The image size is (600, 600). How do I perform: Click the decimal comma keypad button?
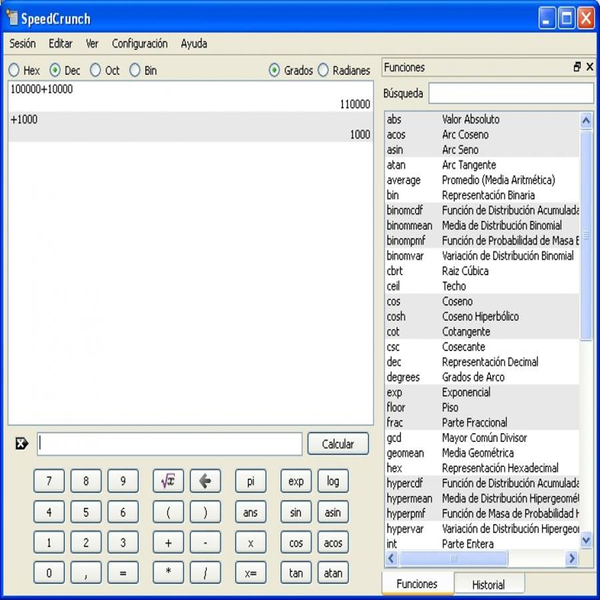pos(86,573)
